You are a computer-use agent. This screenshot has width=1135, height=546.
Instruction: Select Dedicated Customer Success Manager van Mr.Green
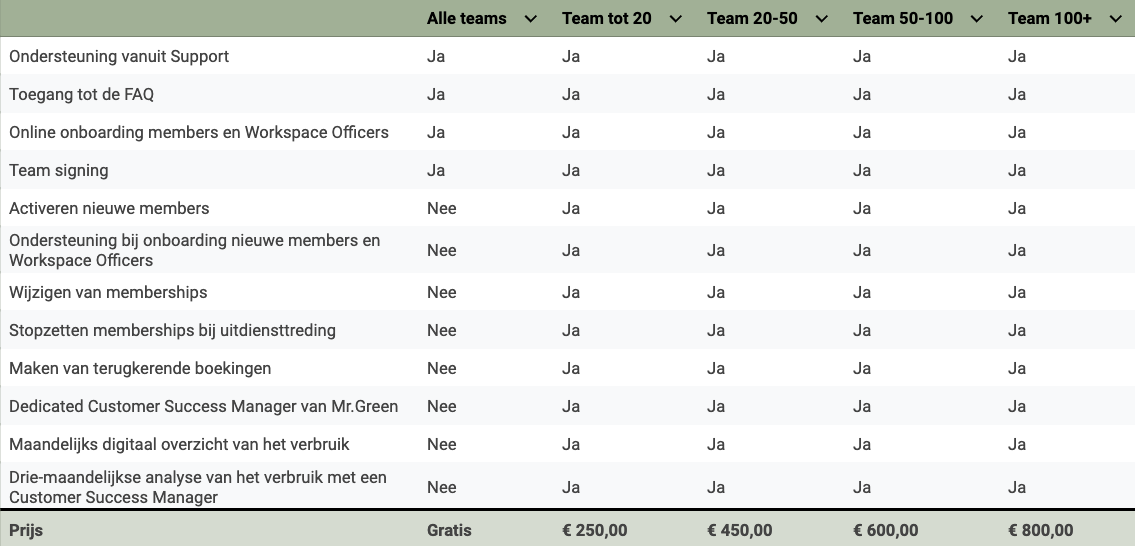pyautogui.click(x=203, y=407)
